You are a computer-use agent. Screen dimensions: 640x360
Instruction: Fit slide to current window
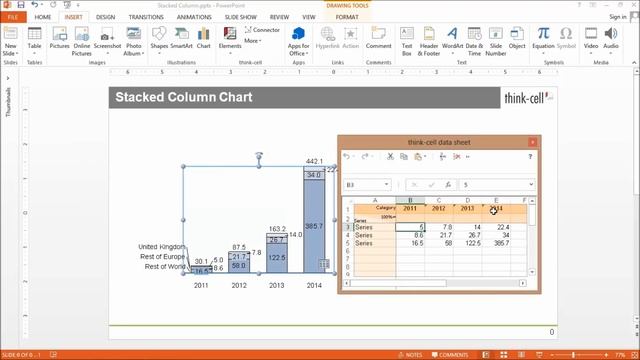coord(634,355)
